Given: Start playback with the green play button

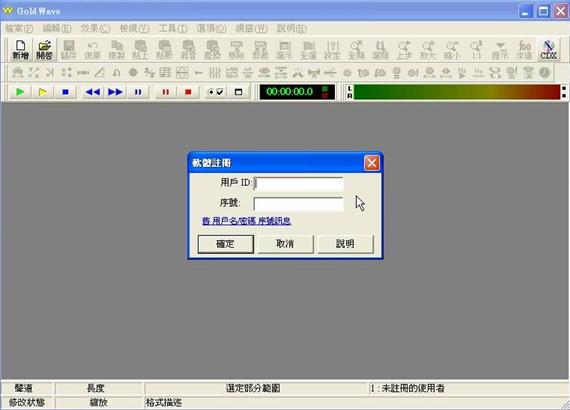Looking at the screenshot, I should click(x=20, y=92).
